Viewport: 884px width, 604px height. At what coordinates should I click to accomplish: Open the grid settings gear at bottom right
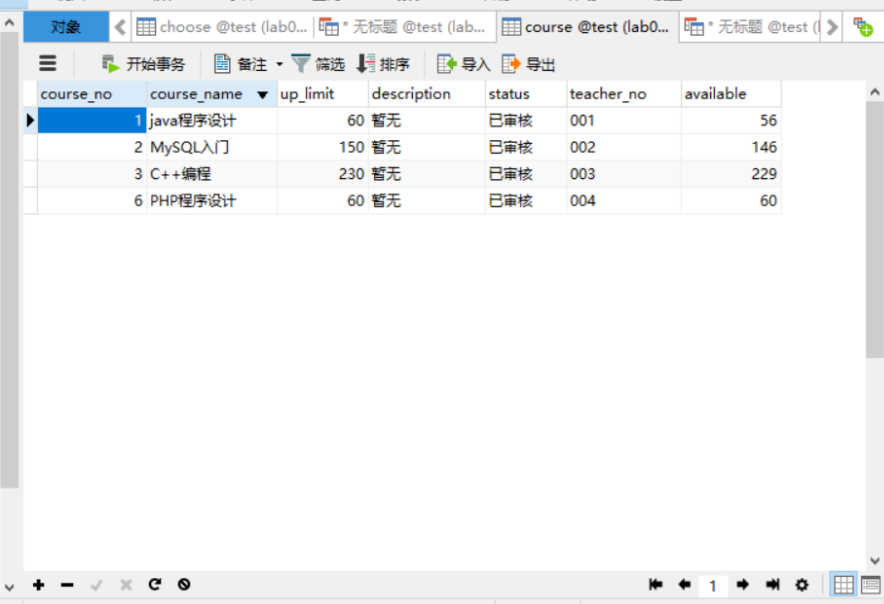click(802, 585)
